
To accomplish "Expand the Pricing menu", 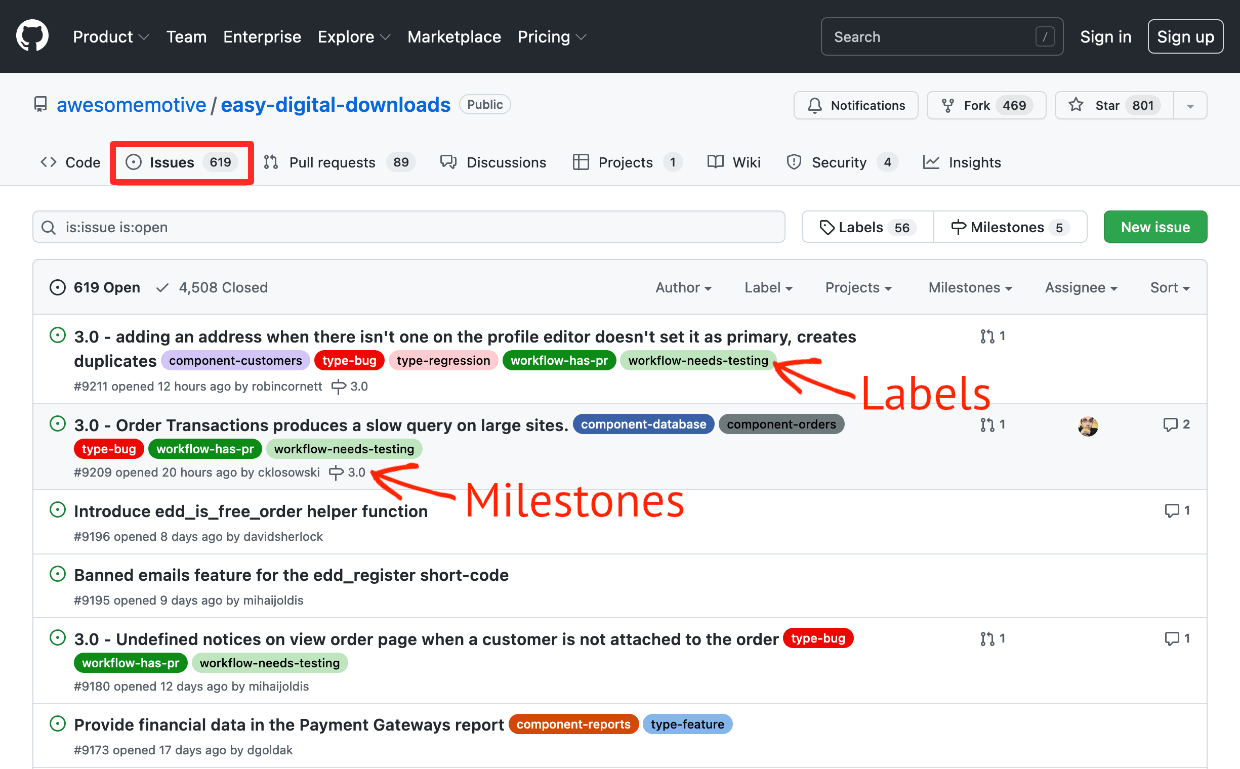I will point(552,37).
